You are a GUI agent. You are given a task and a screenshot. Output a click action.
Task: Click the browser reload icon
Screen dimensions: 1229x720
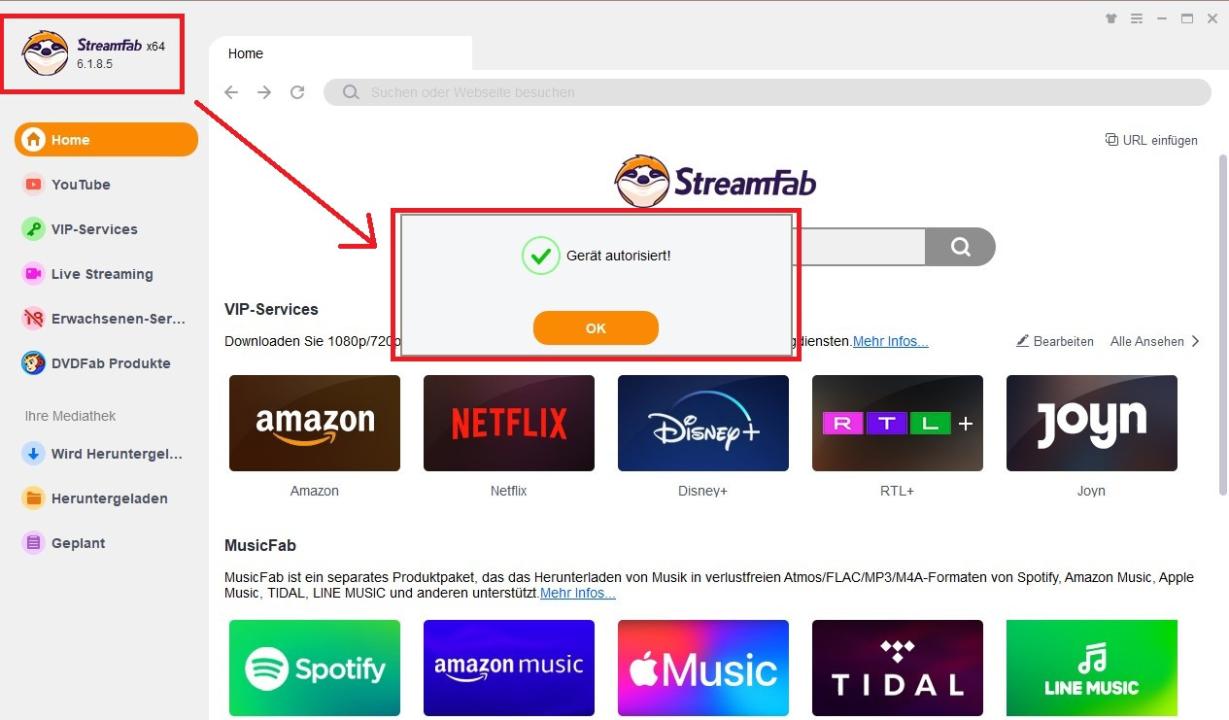(x=297, y=92)
